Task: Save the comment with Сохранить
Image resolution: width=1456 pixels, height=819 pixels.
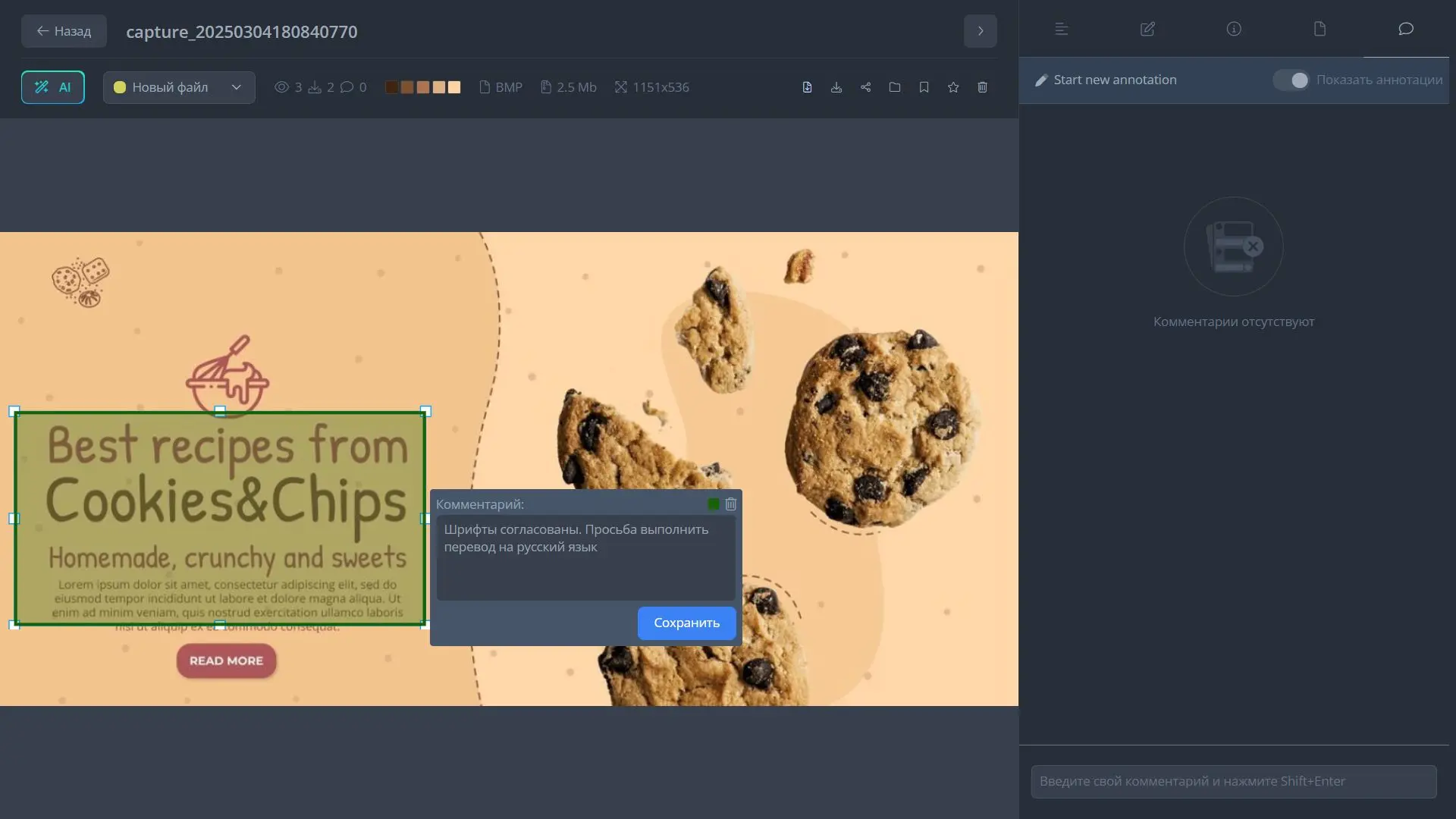Action: pyautogui.click(x=686, y=623)
